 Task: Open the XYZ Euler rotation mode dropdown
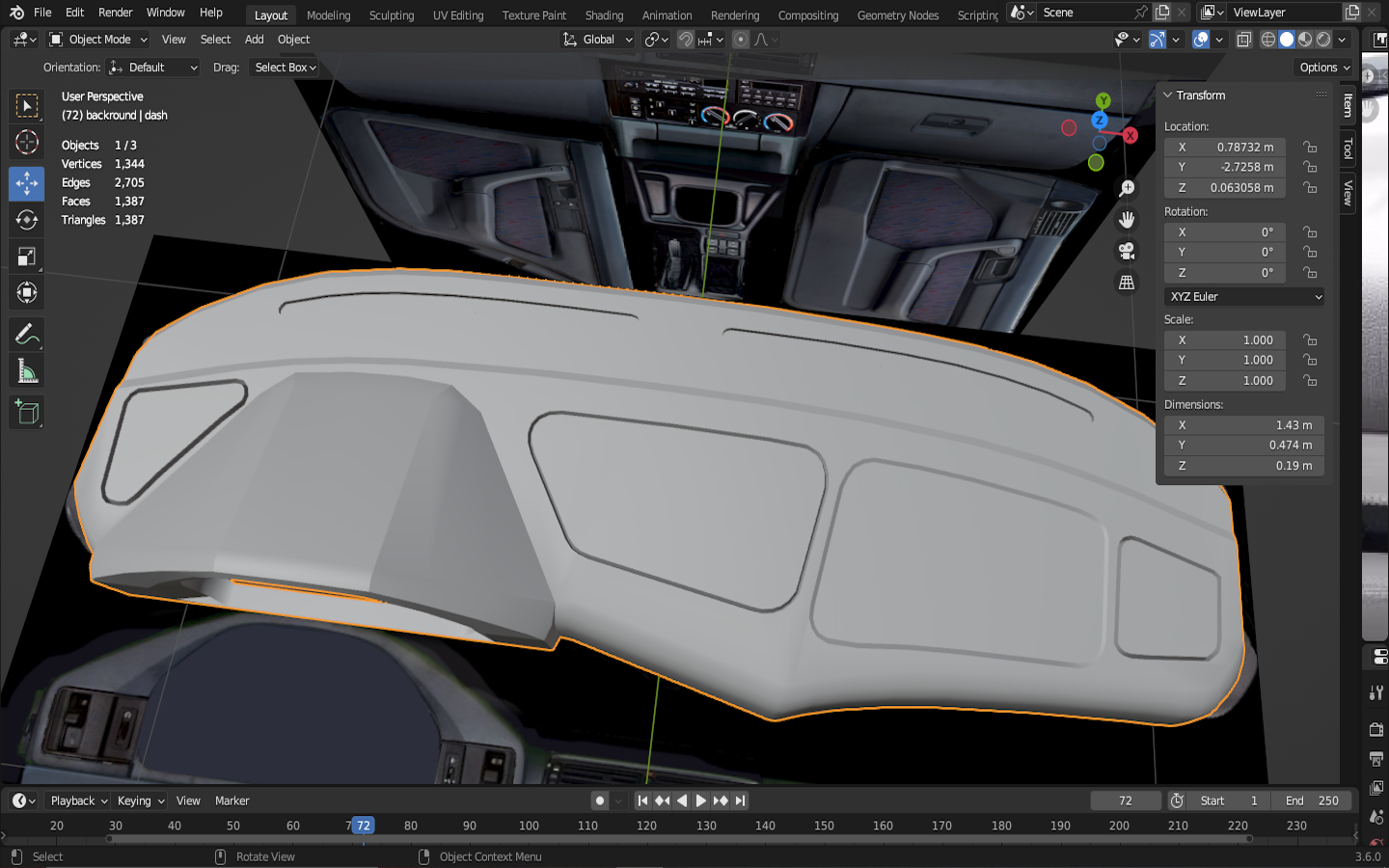[x=1244, y=297]
